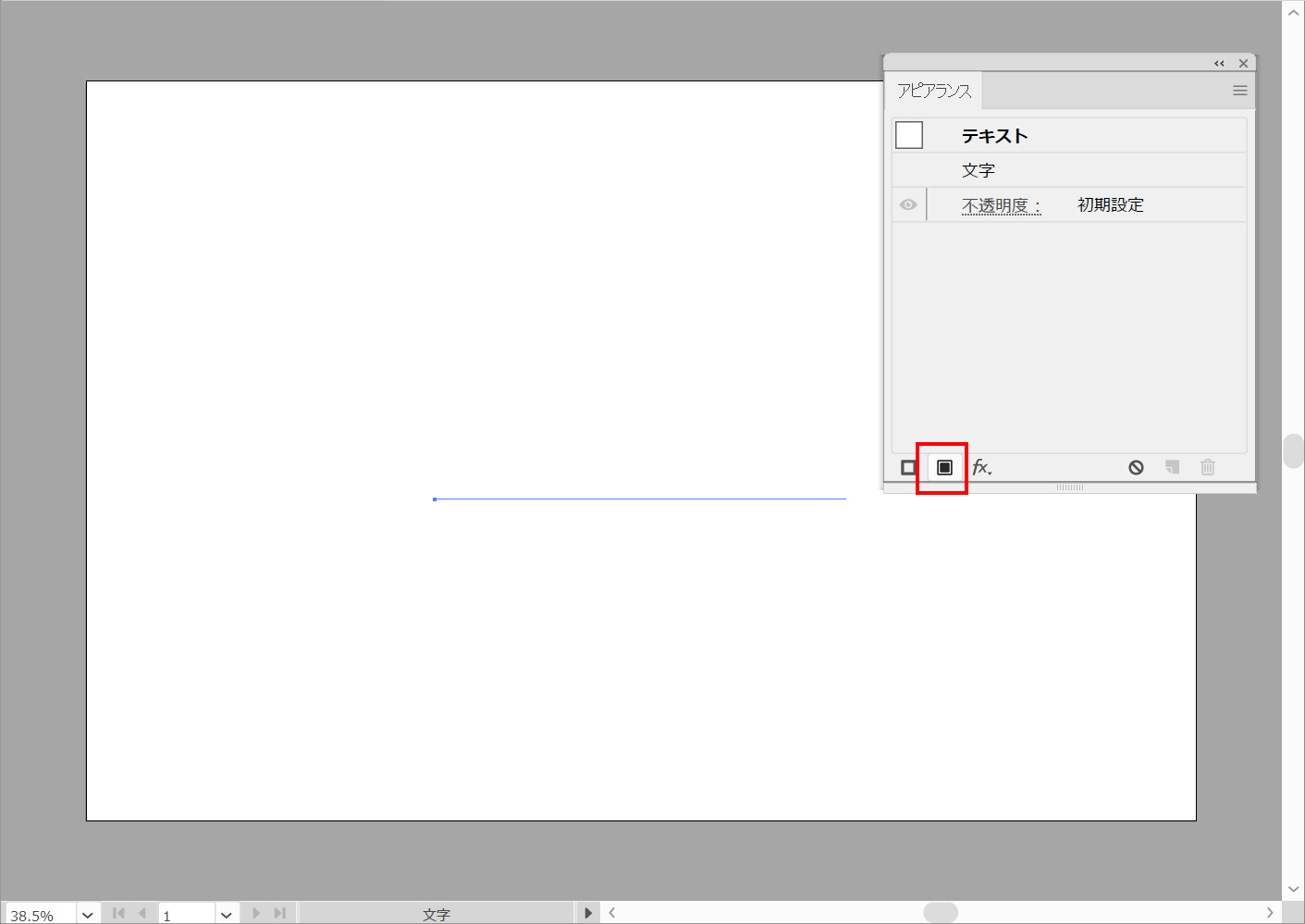This screenshot has width=1305, height=924.
Task: Select the 文字 row in Appearance panel
Action: pyautogui.click(x=978, y=170)
